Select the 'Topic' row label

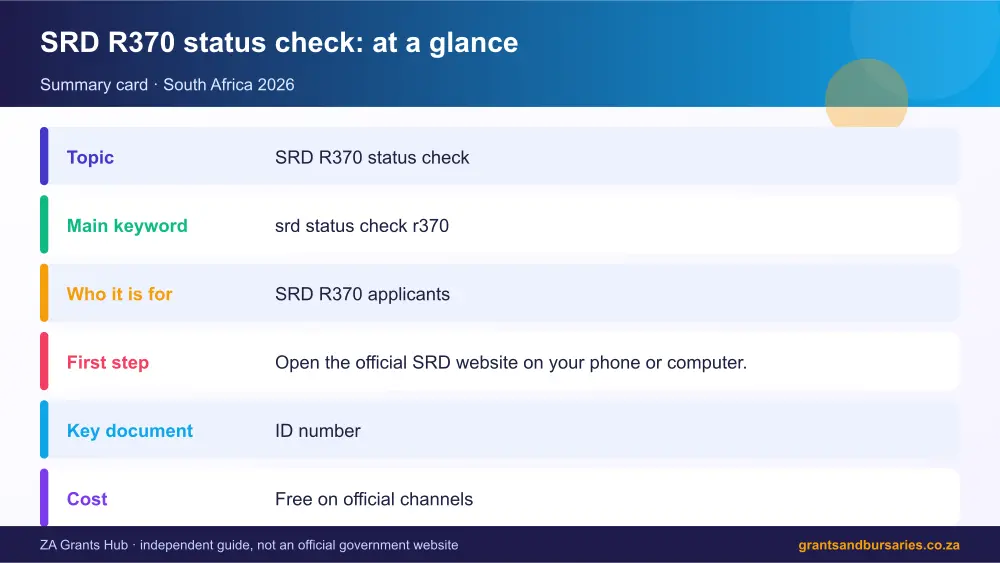tap(90, 157)
